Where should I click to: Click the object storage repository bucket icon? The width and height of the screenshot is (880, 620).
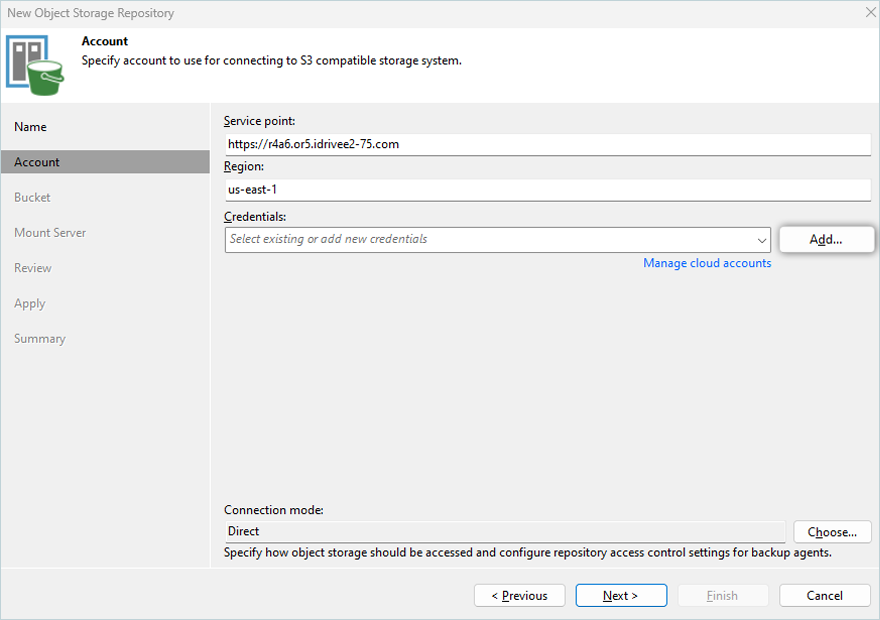click(x=35, y=65)
